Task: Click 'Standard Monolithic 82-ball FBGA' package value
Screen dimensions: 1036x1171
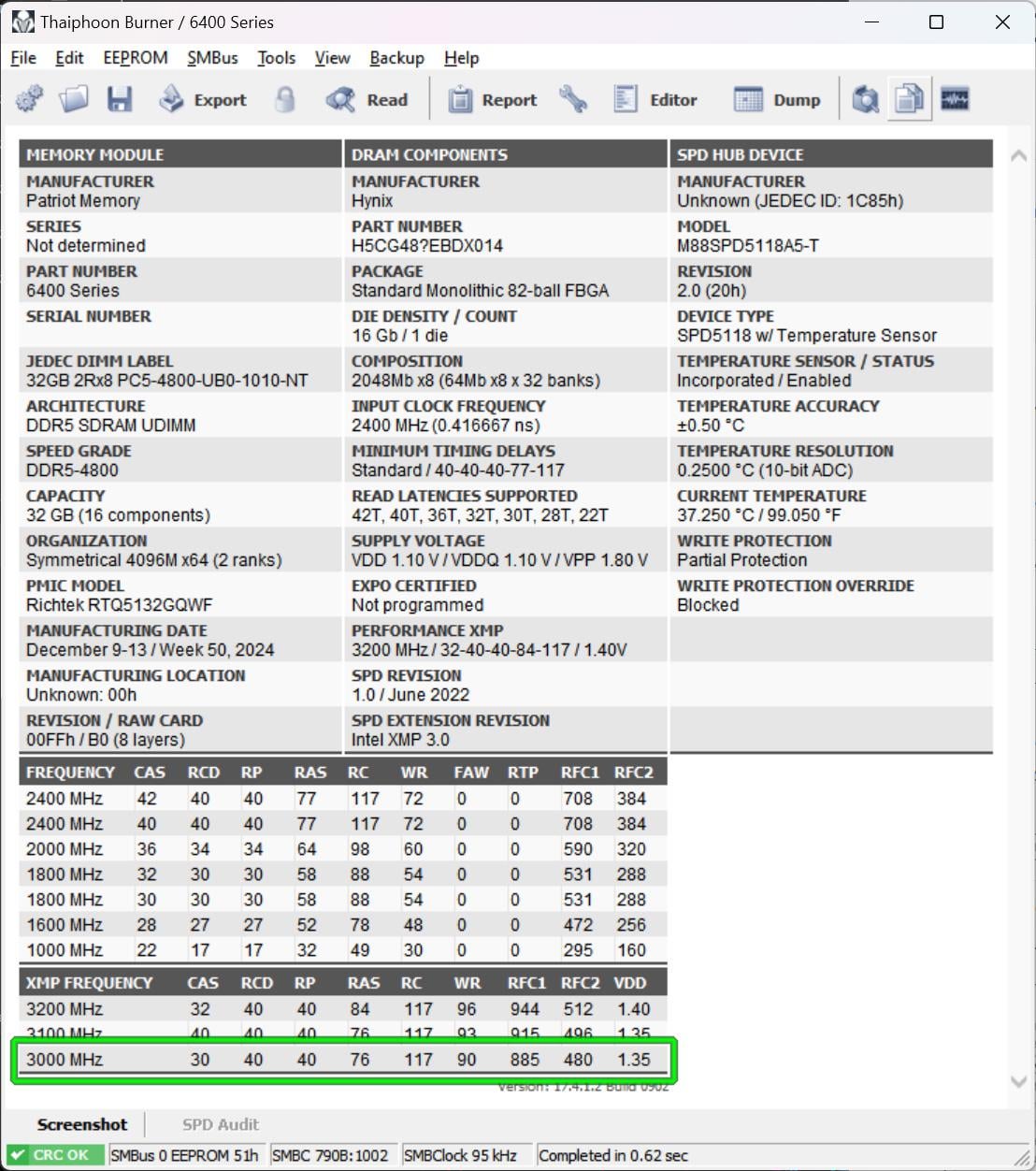Action: point(481,291)
